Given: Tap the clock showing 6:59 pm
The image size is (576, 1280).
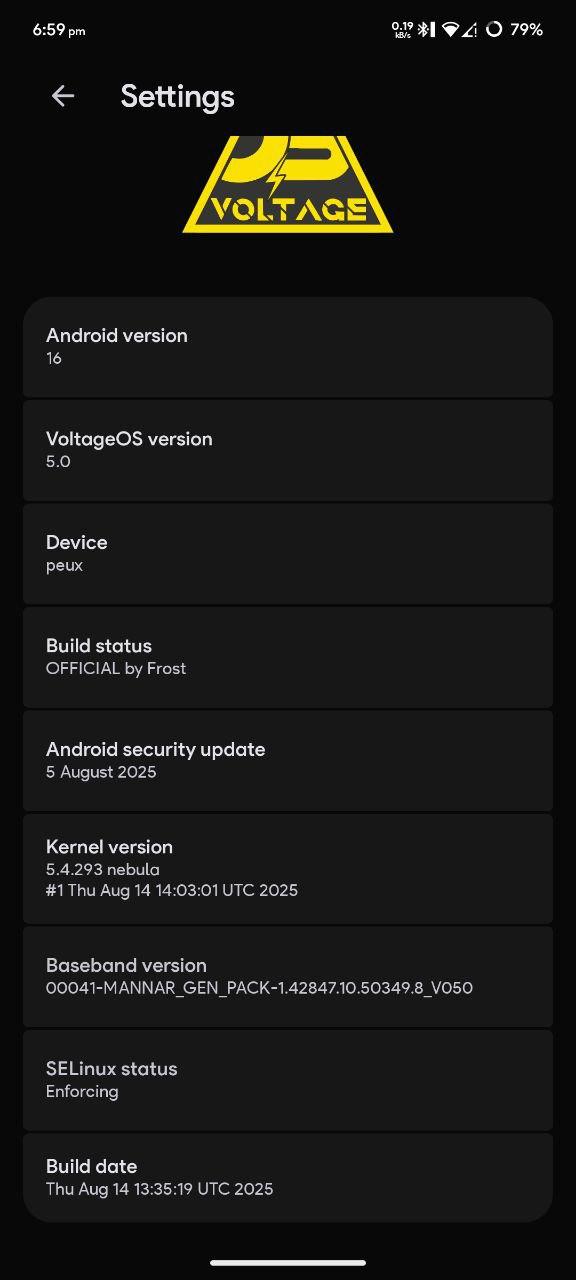Looking at the screenshot, I should [x=58, y=30].
